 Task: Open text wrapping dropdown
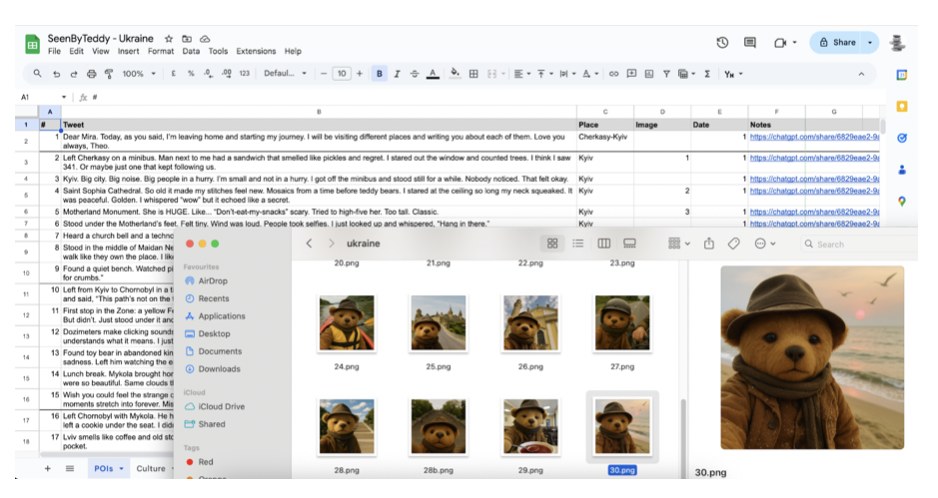(567, 74)
